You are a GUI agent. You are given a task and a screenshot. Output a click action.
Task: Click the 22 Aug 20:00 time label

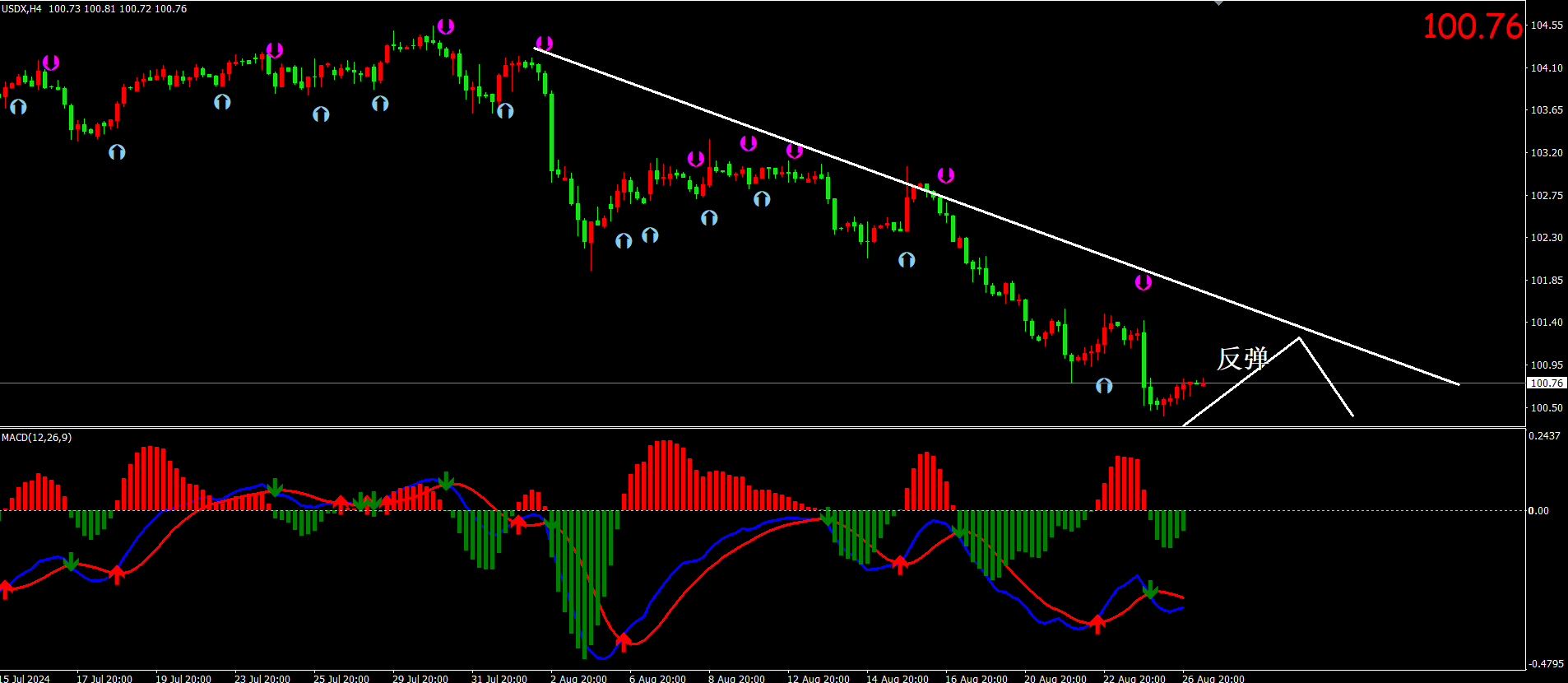[x=1134, y=679]
